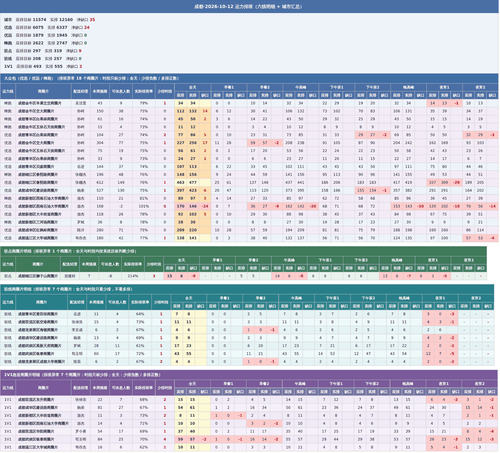
Task: Click the red -20 gap cell
Action: coord(312,206)
